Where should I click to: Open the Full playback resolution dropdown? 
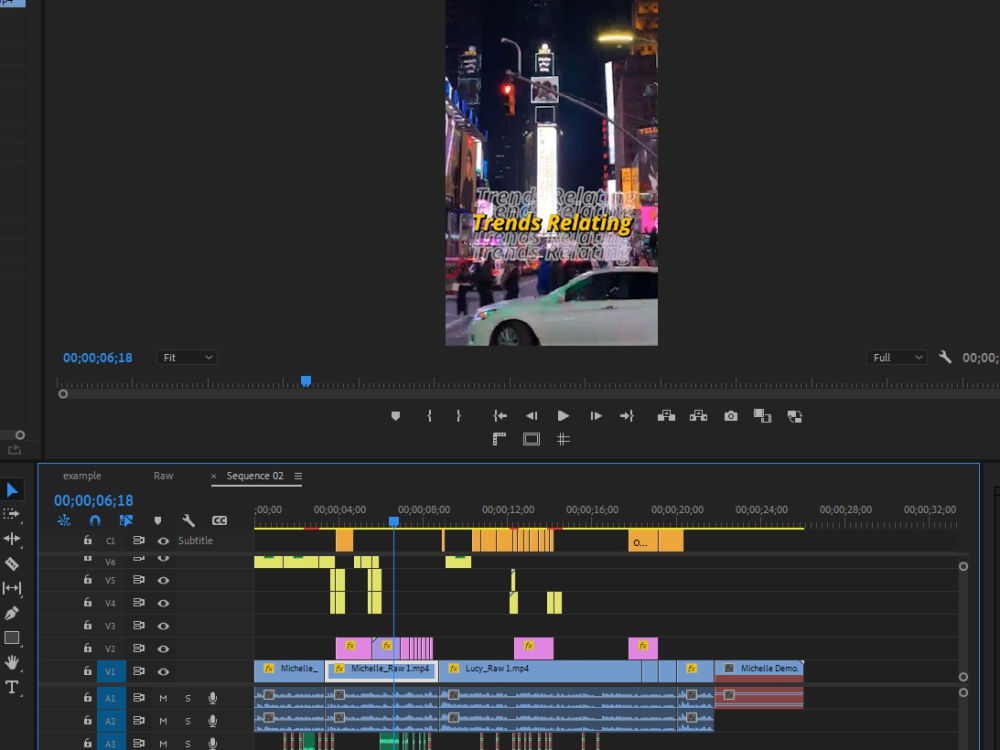[896, 358]
